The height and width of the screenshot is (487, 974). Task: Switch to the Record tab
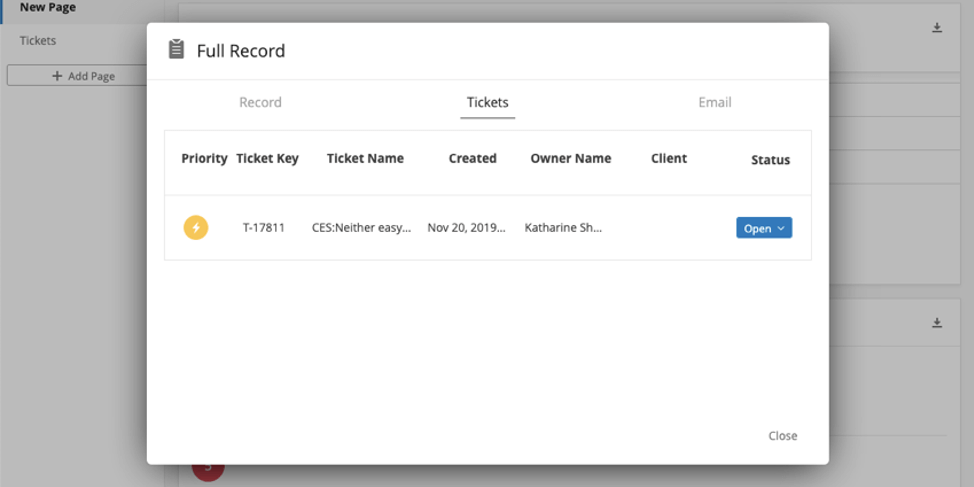point(260,102)
